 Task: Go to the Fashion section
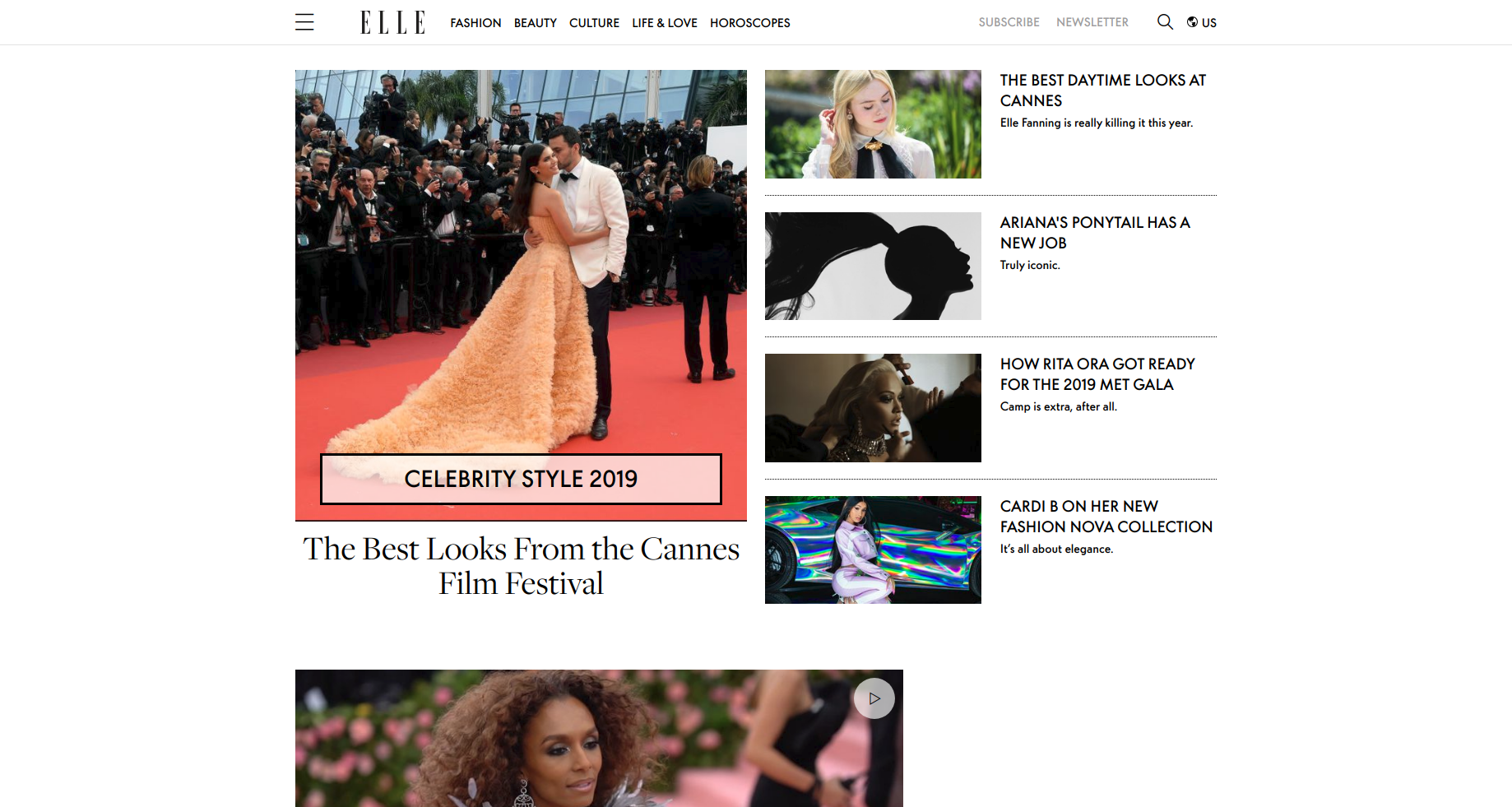click(x=475, y=23)
